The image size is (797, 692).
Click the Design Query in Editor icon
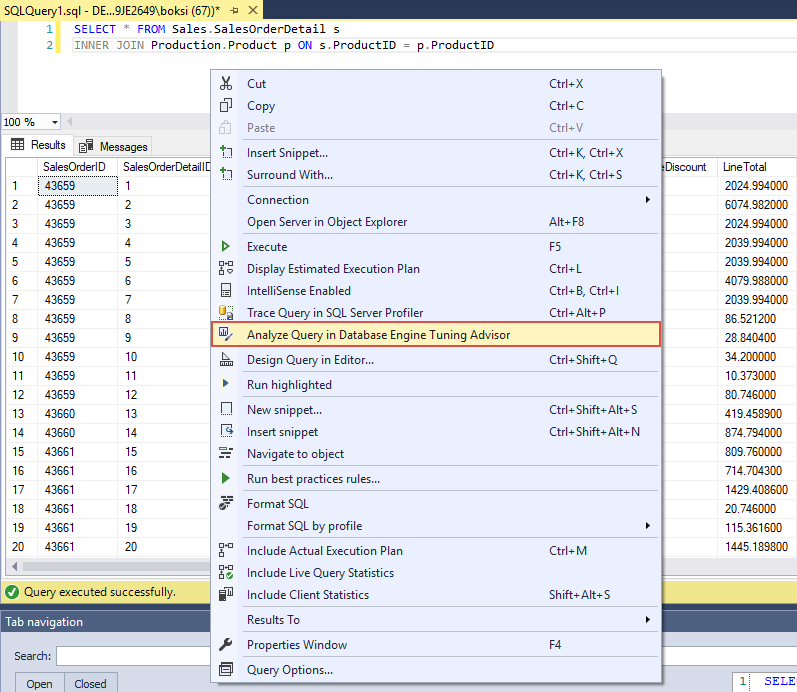226,359
